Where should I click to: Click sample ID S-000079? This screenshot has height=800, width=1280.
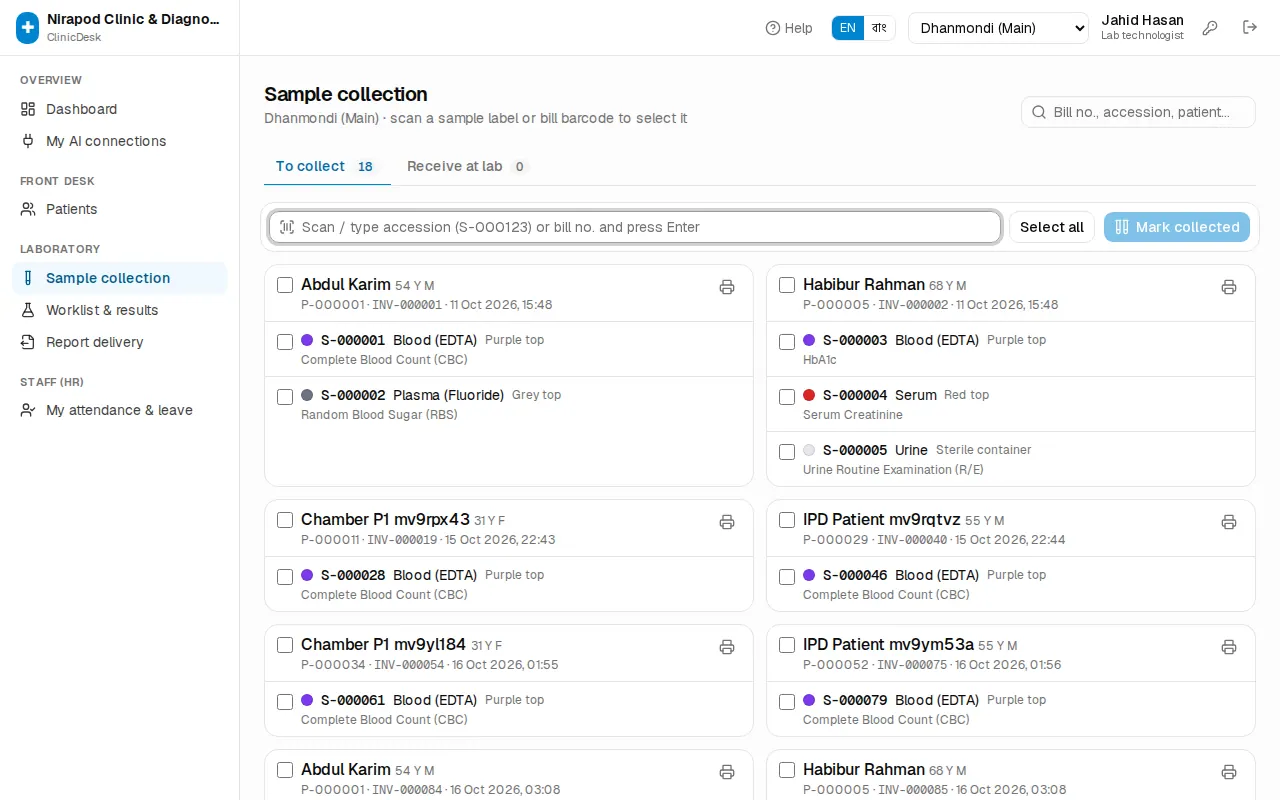click(x=855, y=700)
